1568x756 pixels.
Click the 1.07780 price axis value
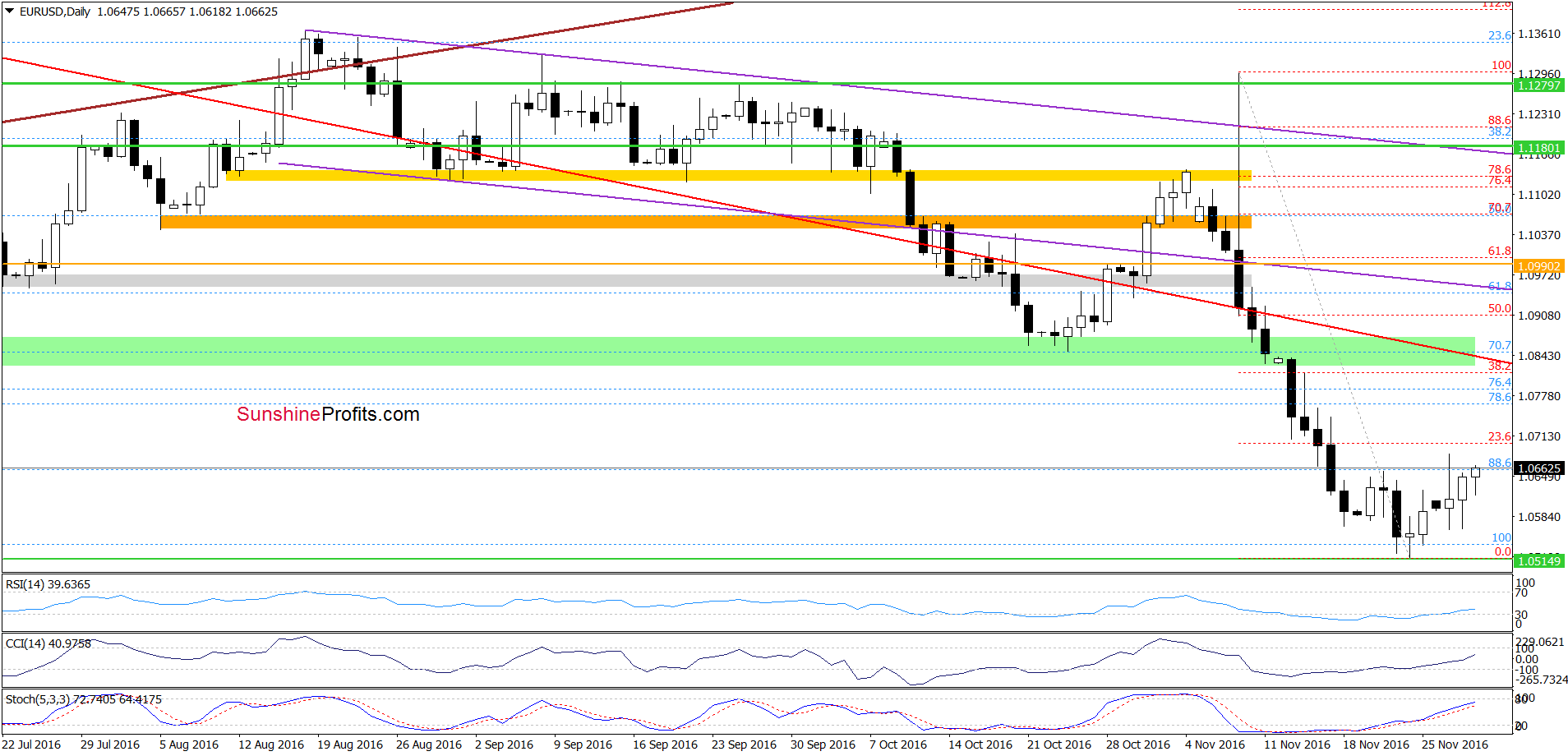(1539, 396)
